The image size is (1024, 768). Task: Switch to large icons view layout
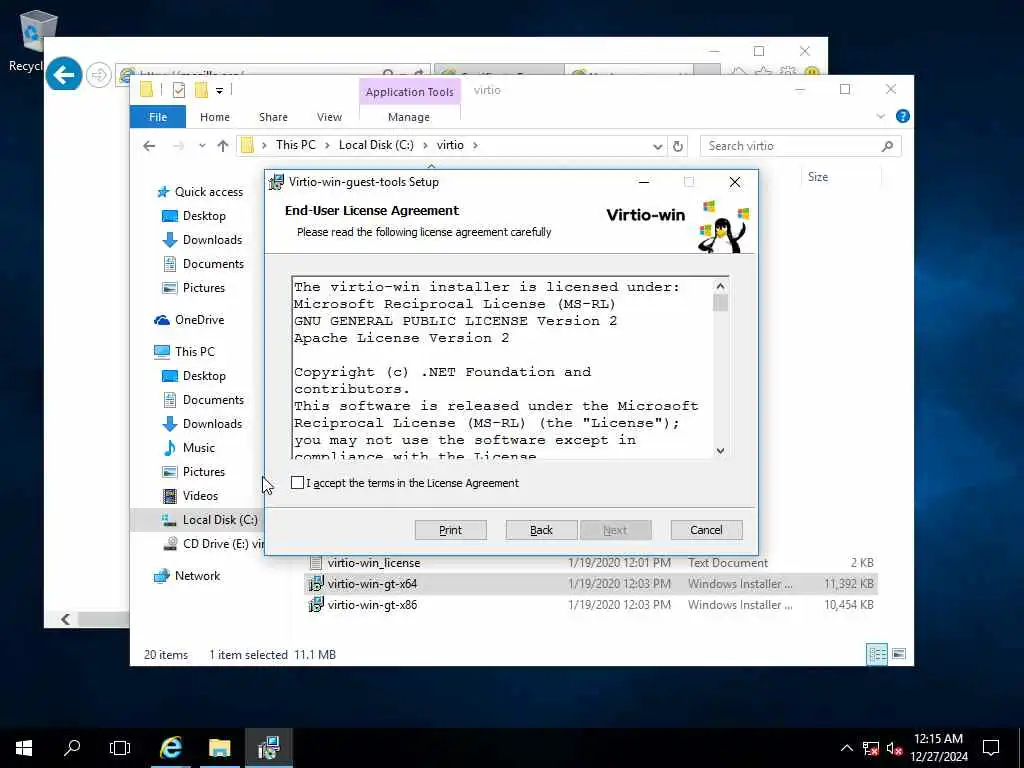click(x=899, y=654)
